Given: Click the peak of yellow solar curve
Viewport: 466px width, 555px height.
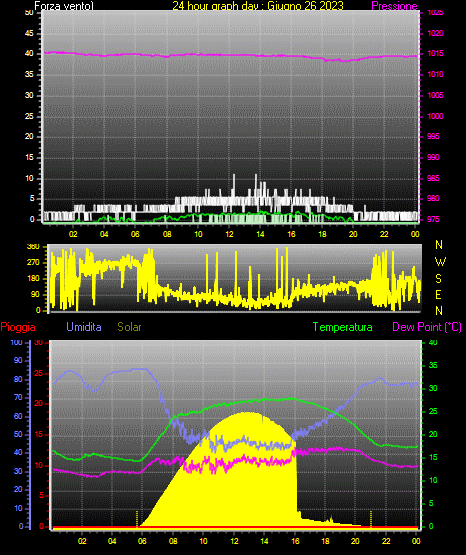Looking at the screenshot, I should (246, 413).
